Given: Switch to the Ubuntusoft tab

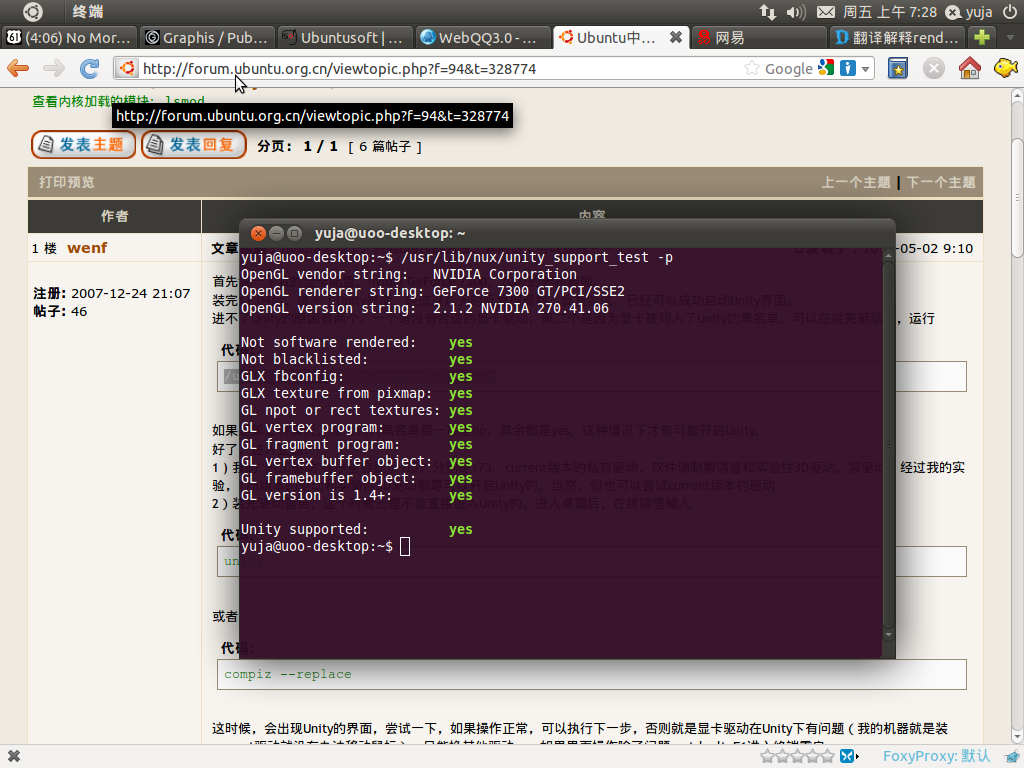Looking at the screenshot, I should tap(345, 37).
